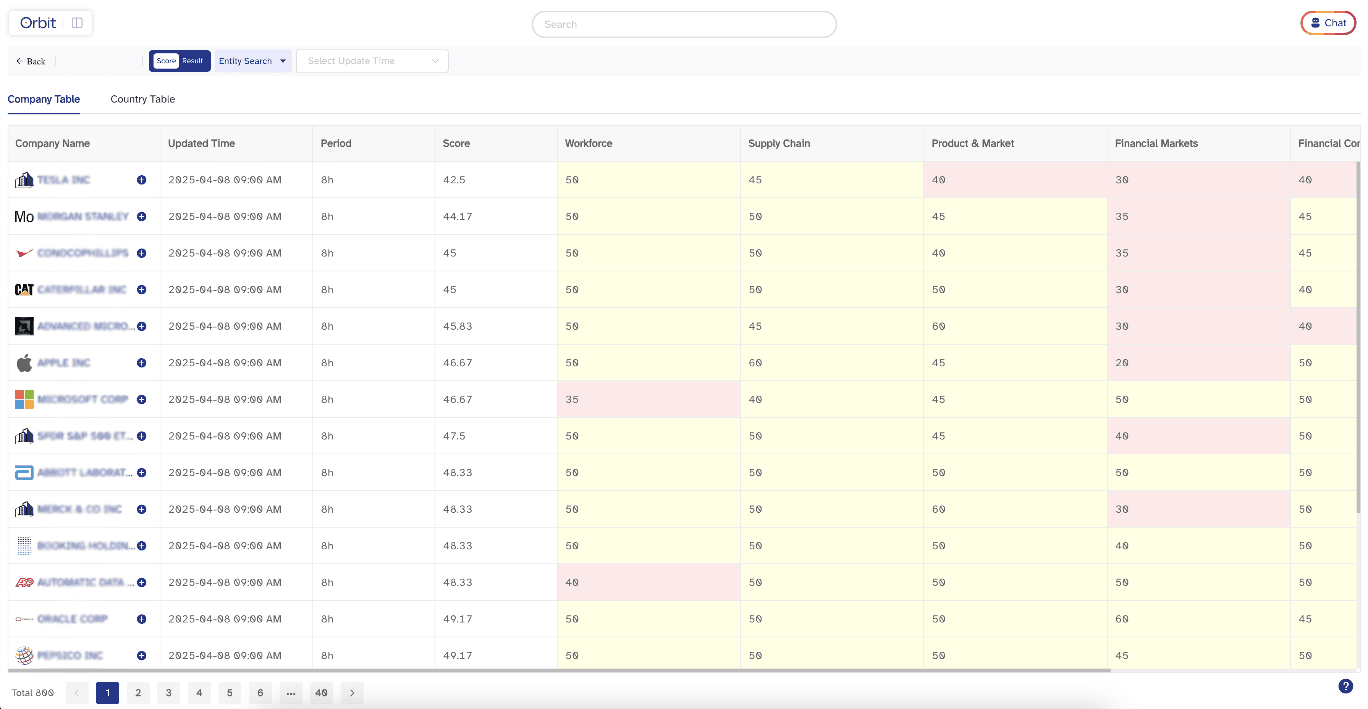Viewport: 1368px width, 709px height.
Task: Click the plus icon in Tesla Inc row
Action: tap(142, 180)
